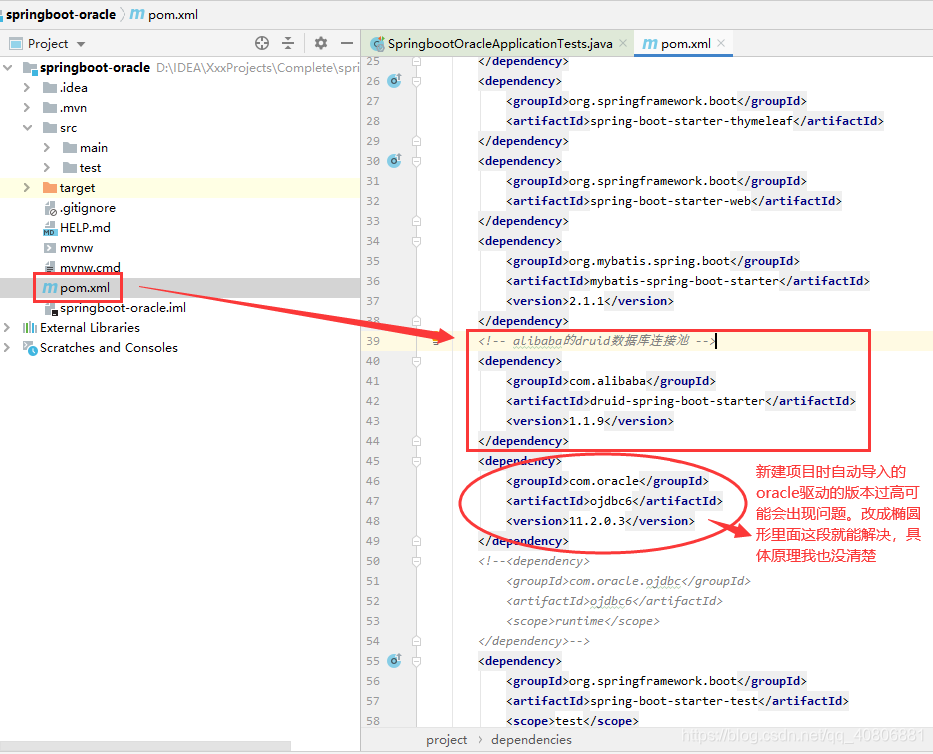The width and height of the screenshot is (933, 754).
Task: Open the Project view dropdown
Action: pyautogui.click(x=81, y=44)
